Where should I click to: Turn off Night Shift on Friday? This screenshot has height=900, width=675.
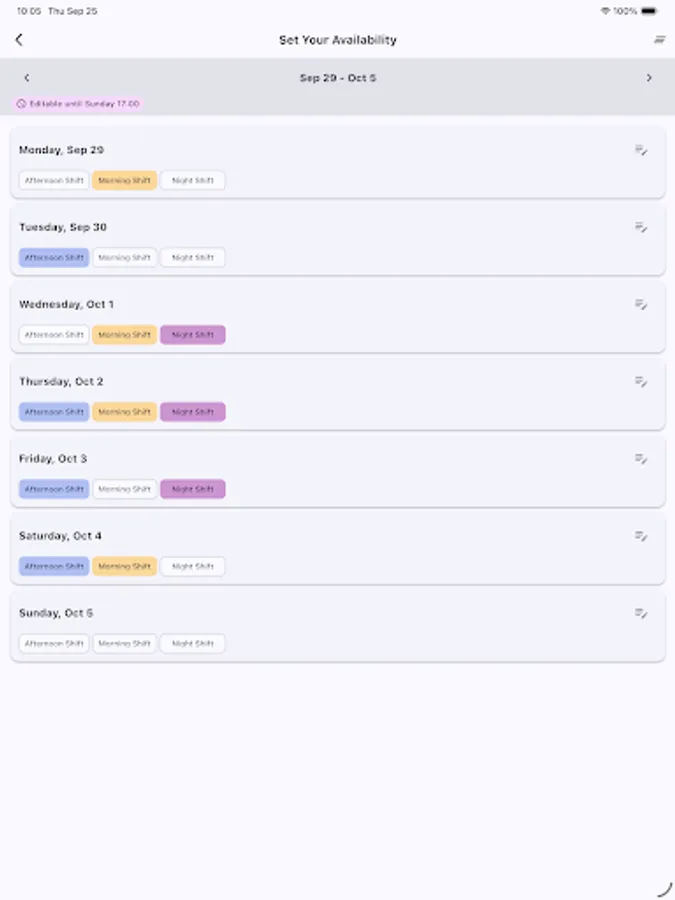point(192,489)
